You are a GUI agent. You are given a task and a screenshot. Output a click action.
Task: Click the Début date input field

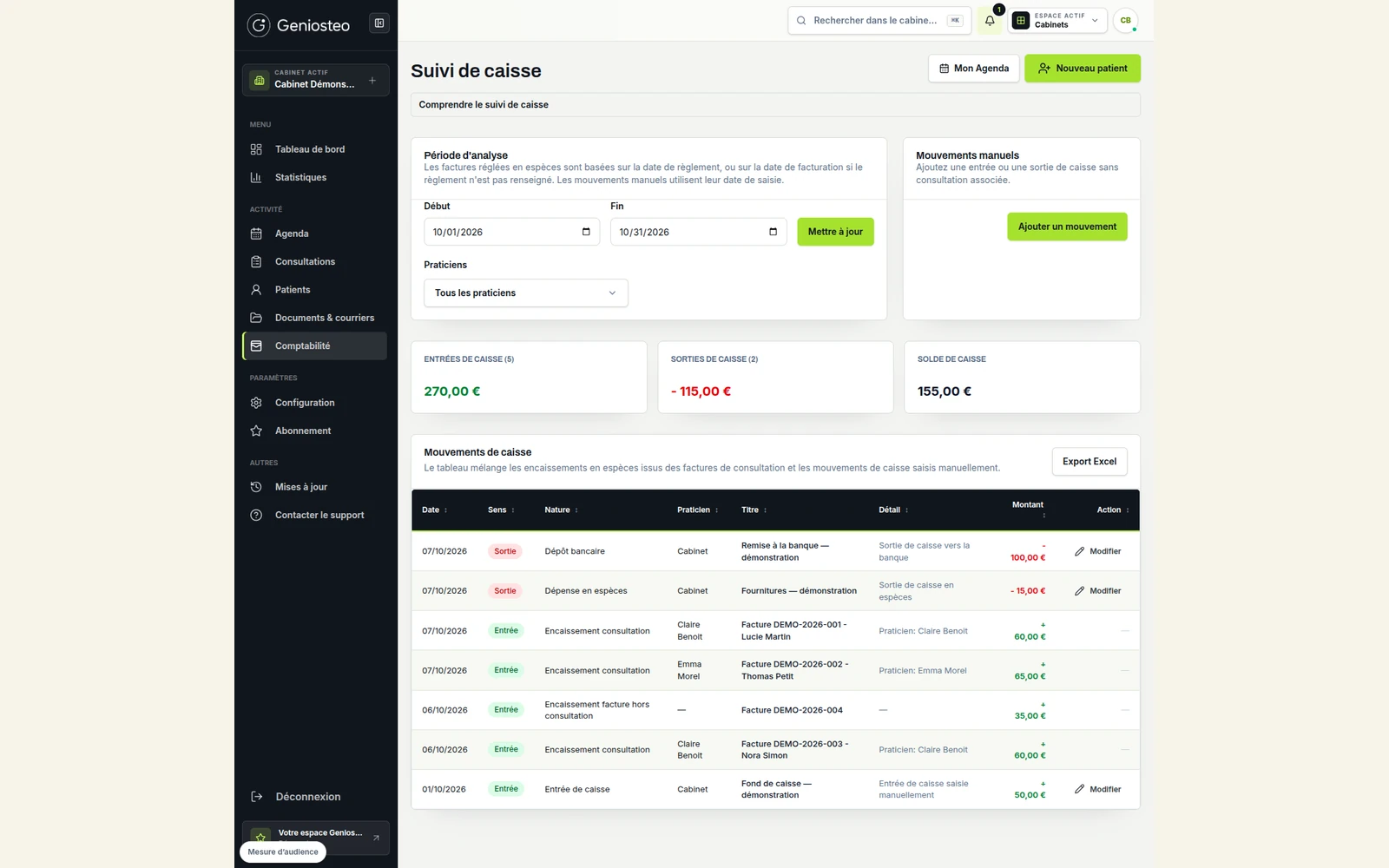pos(511,232)
